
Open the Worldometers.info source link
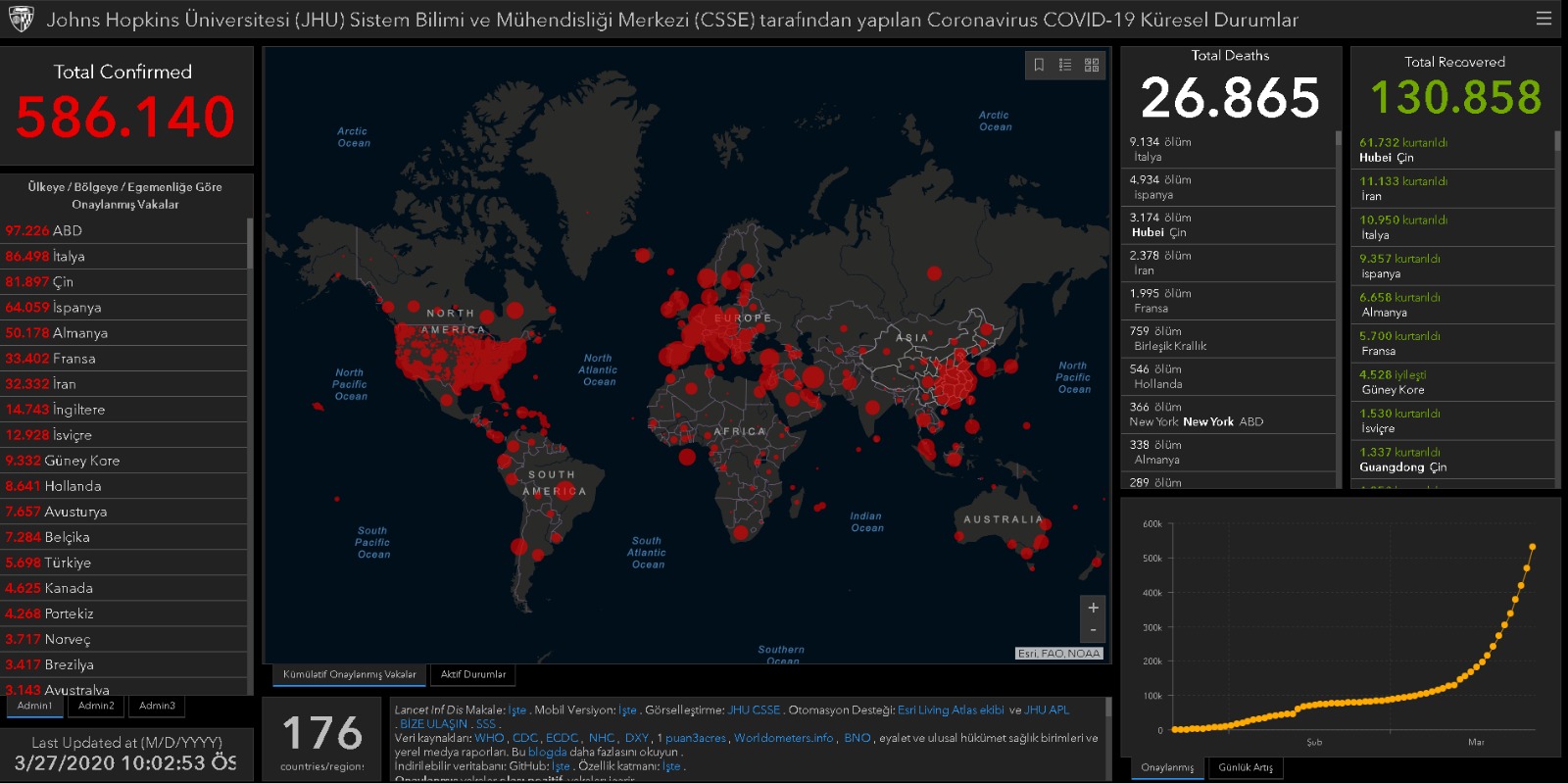783,738
